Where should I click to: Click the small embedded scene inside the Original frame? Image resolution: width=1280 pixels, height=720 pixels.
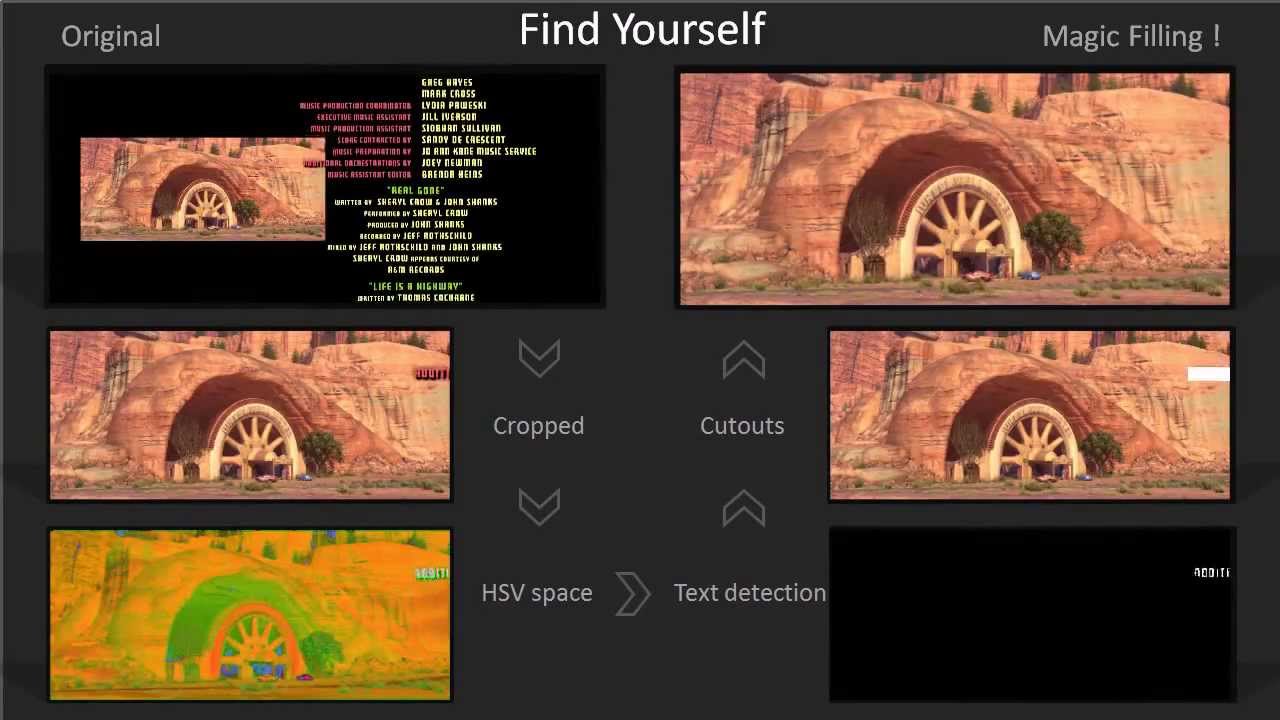pos(203,189)
